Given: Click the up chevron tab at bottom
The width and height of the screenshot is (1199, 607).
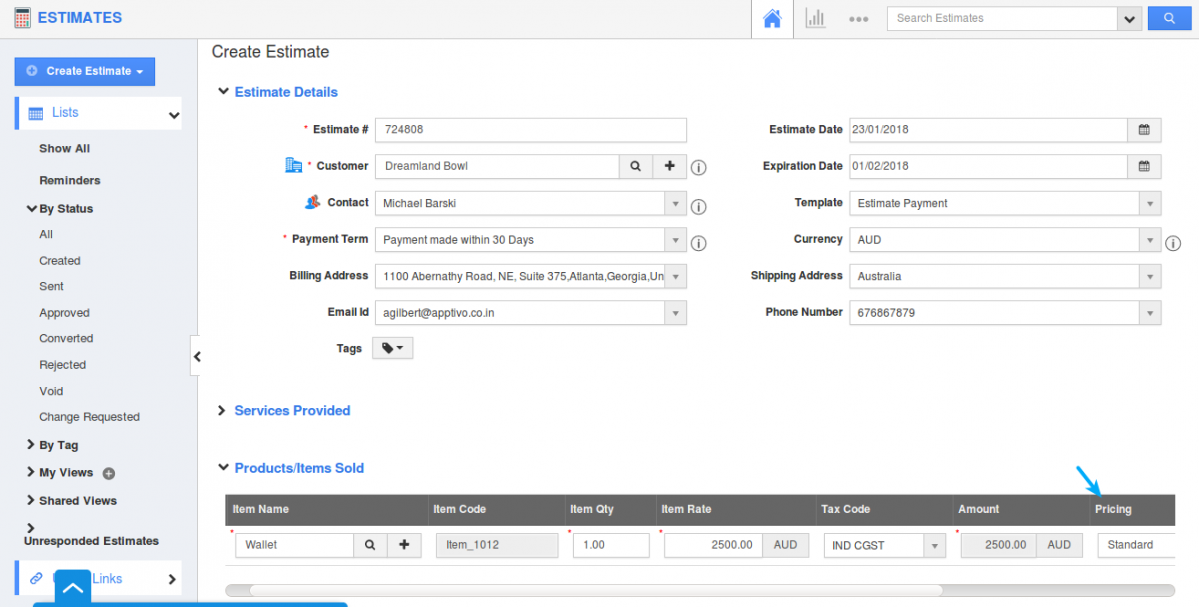Looking at the screenshot, I should (x=73, y=589).
